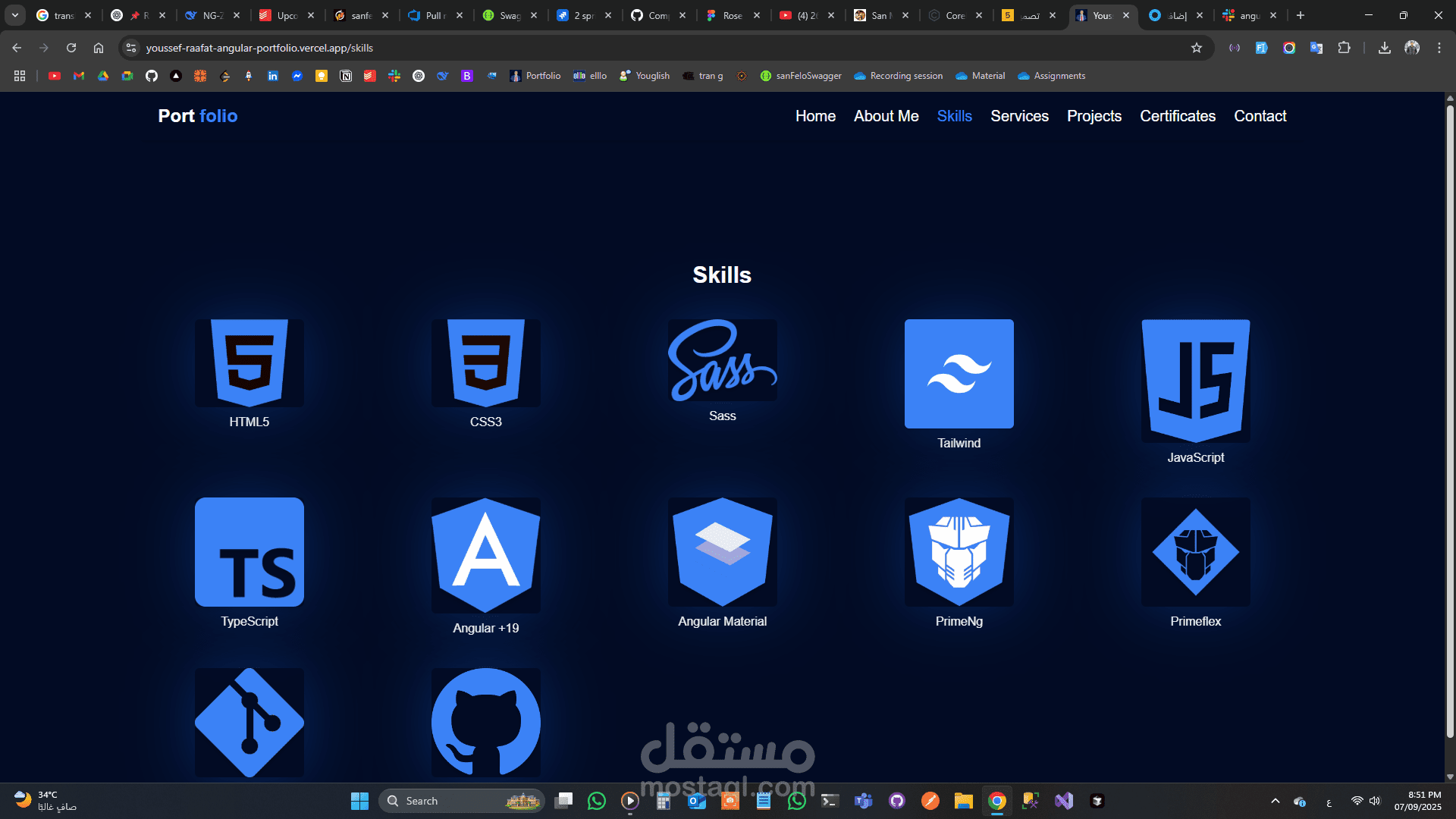Select the Sass logo
1456x819 pixels.
723,360
